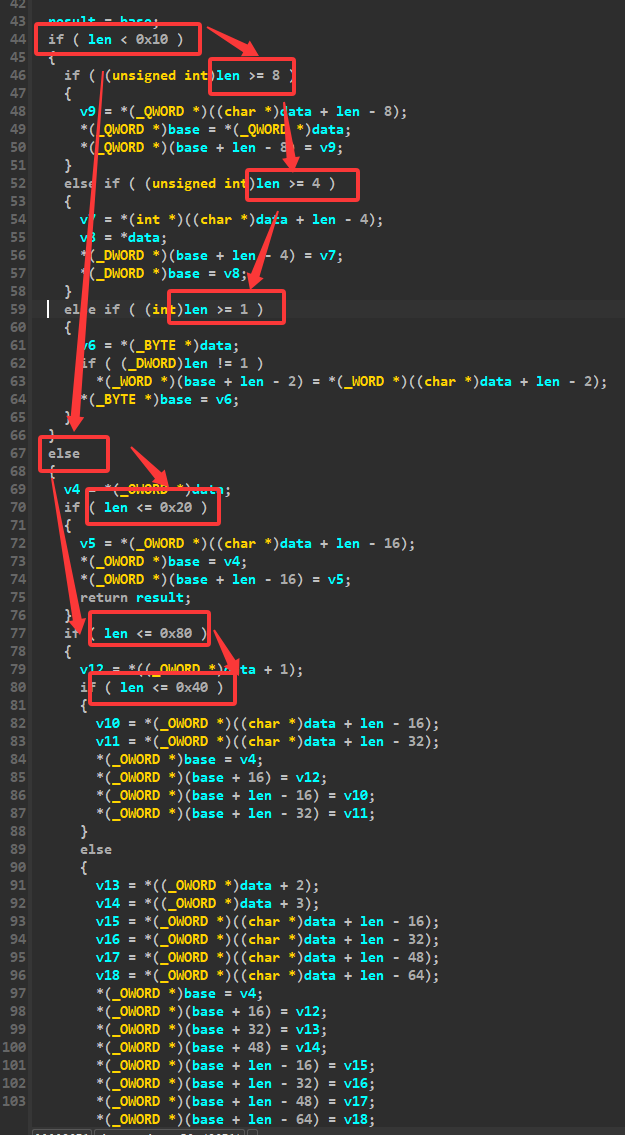Select '*(_OWORD *)(base + len - 16) = v10;'
Image resolution: width=625 pixels, height=1135 pixels.
coord(235,796)
